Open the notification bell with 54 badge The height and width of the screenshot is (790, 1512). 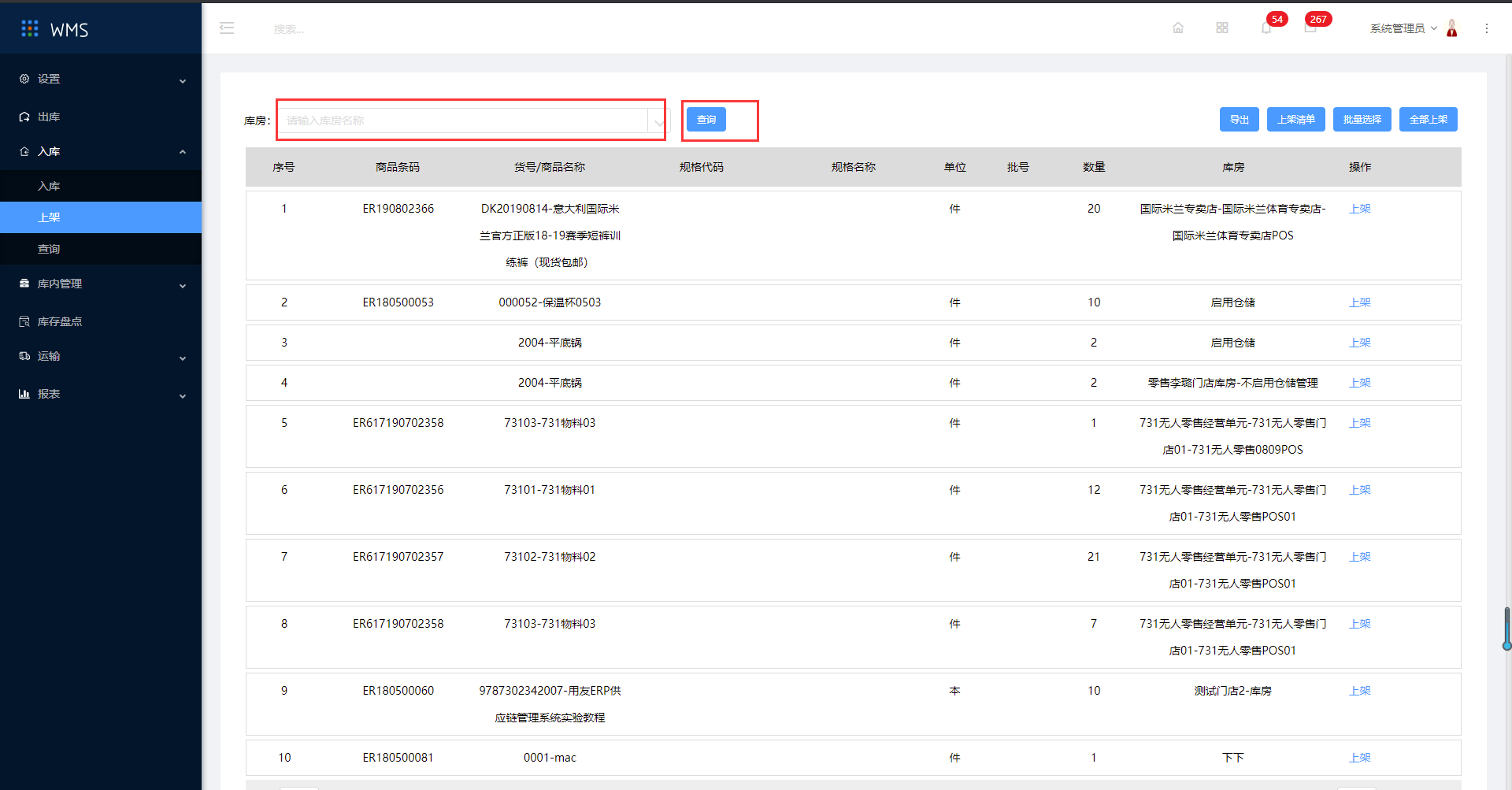coord(1266,28)
